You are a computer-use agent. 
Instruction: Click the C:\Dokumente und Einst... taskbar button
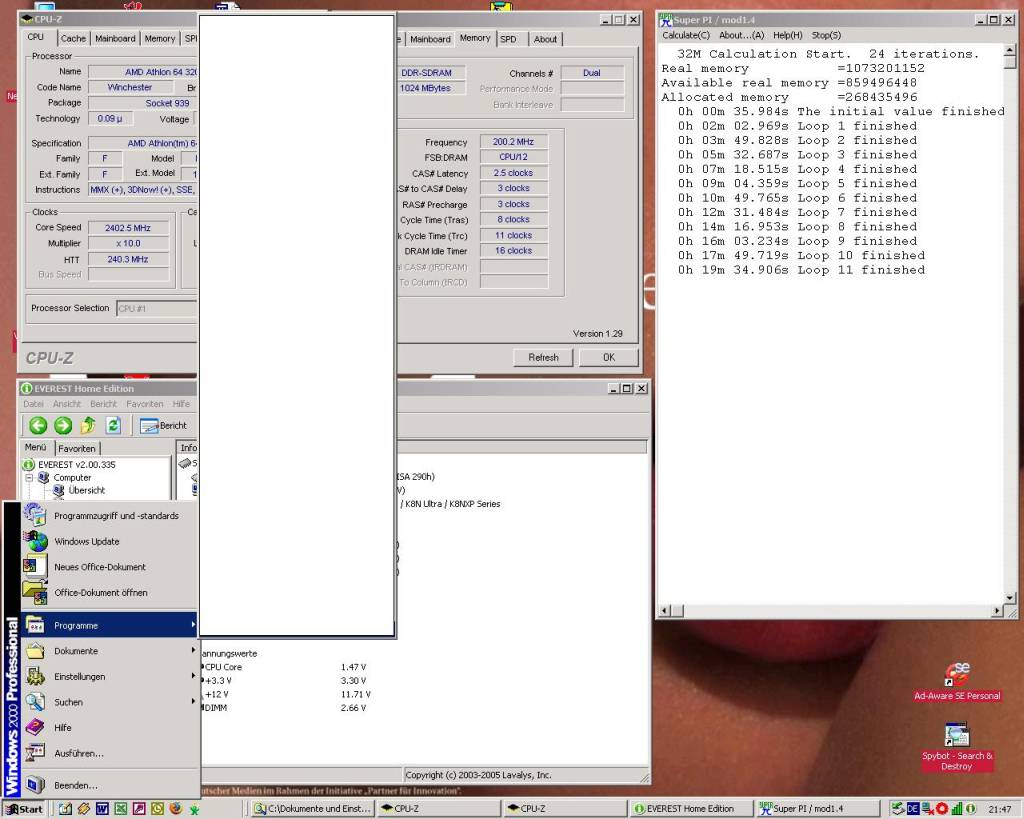[312, 809]
